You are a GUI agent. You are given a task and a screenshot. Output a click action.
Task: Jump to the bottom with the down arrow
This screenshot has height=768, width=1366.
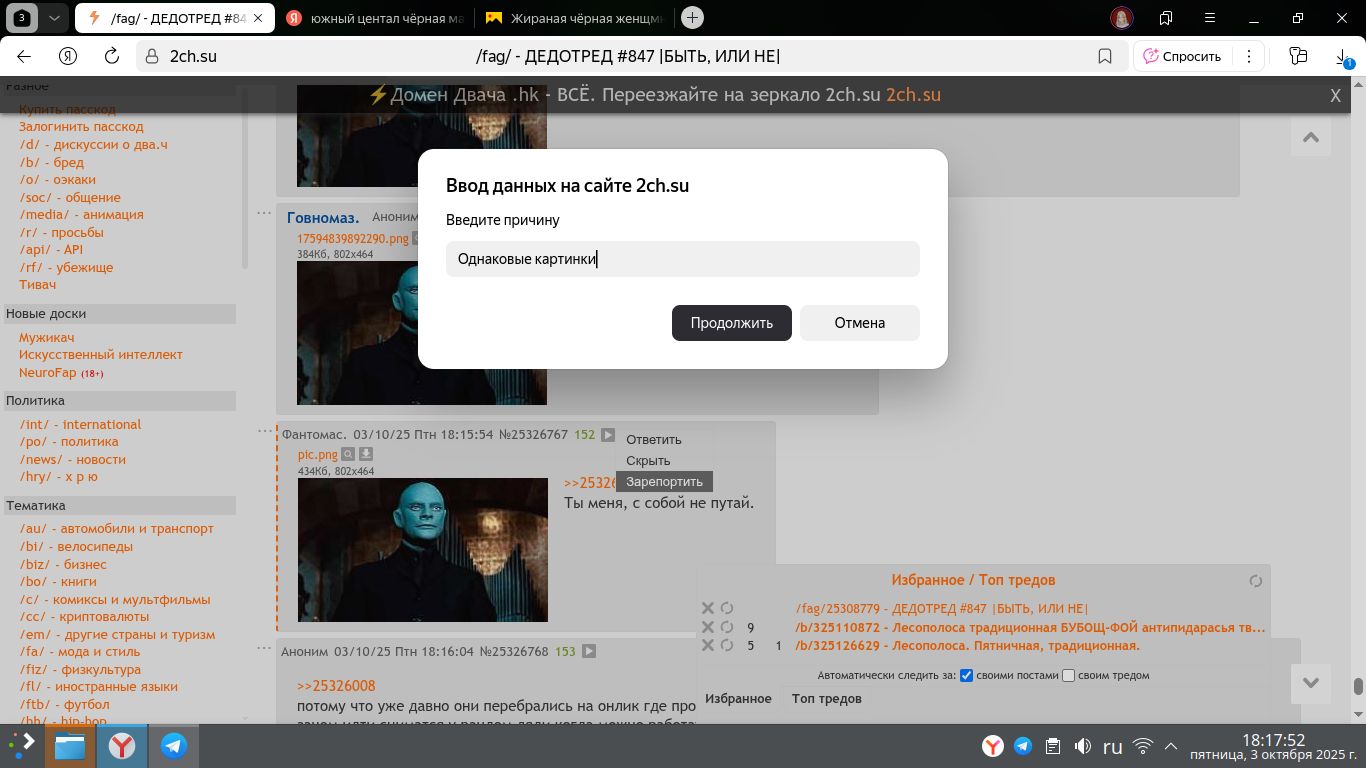[1311, 684]
